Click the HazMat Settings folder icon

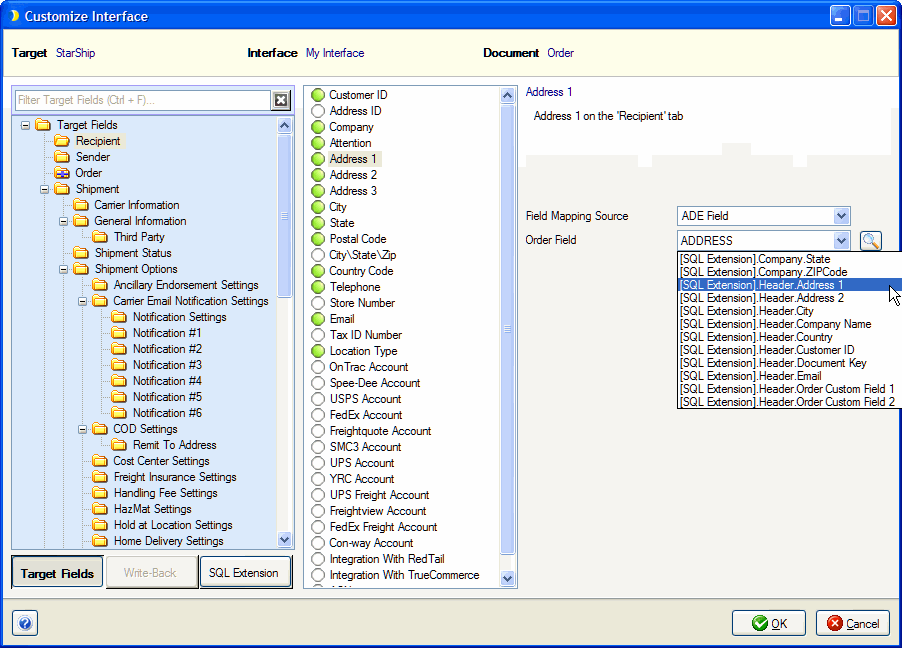tap(100, 509)
